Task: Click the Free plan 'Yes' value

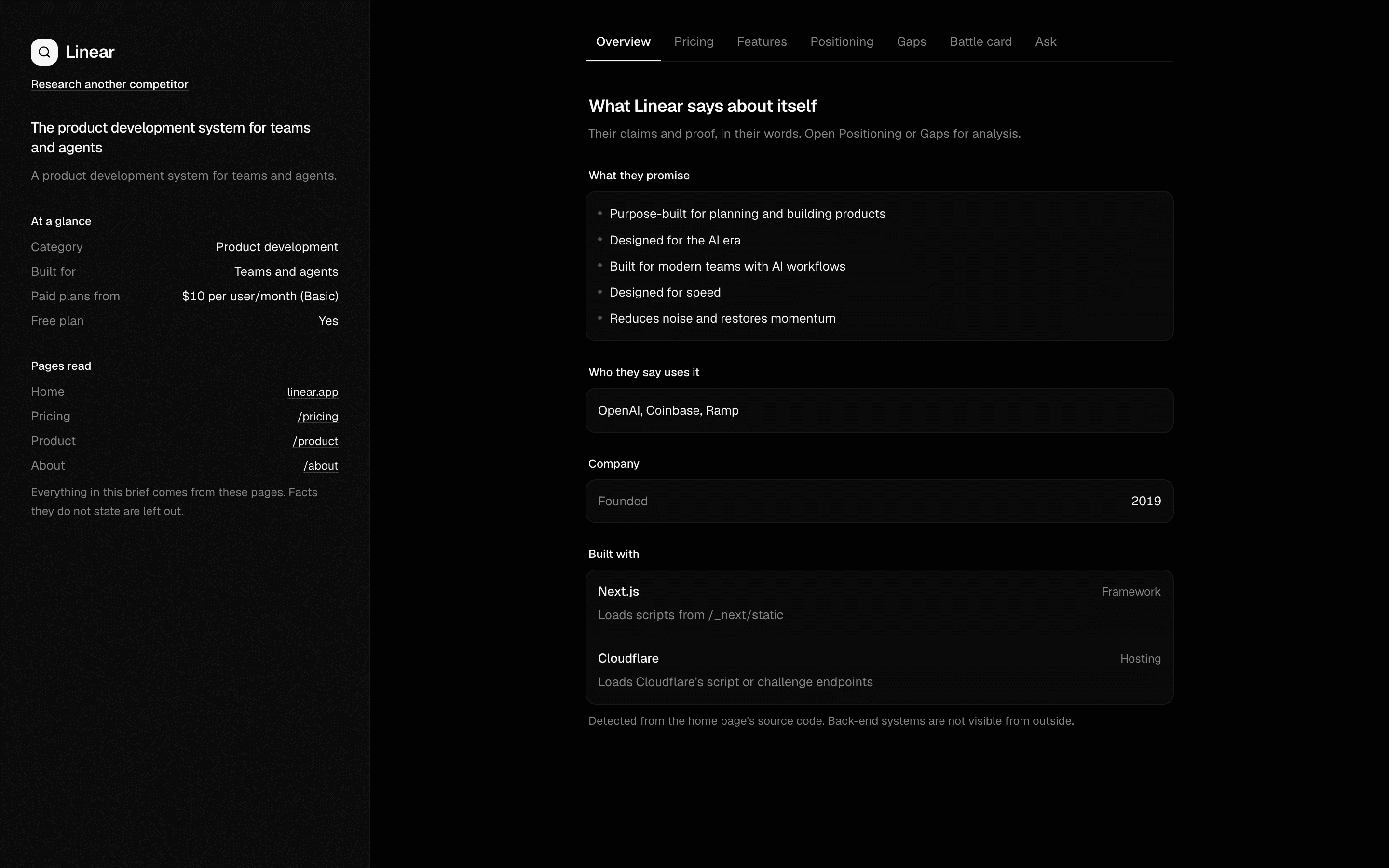Action: [328, 322]
